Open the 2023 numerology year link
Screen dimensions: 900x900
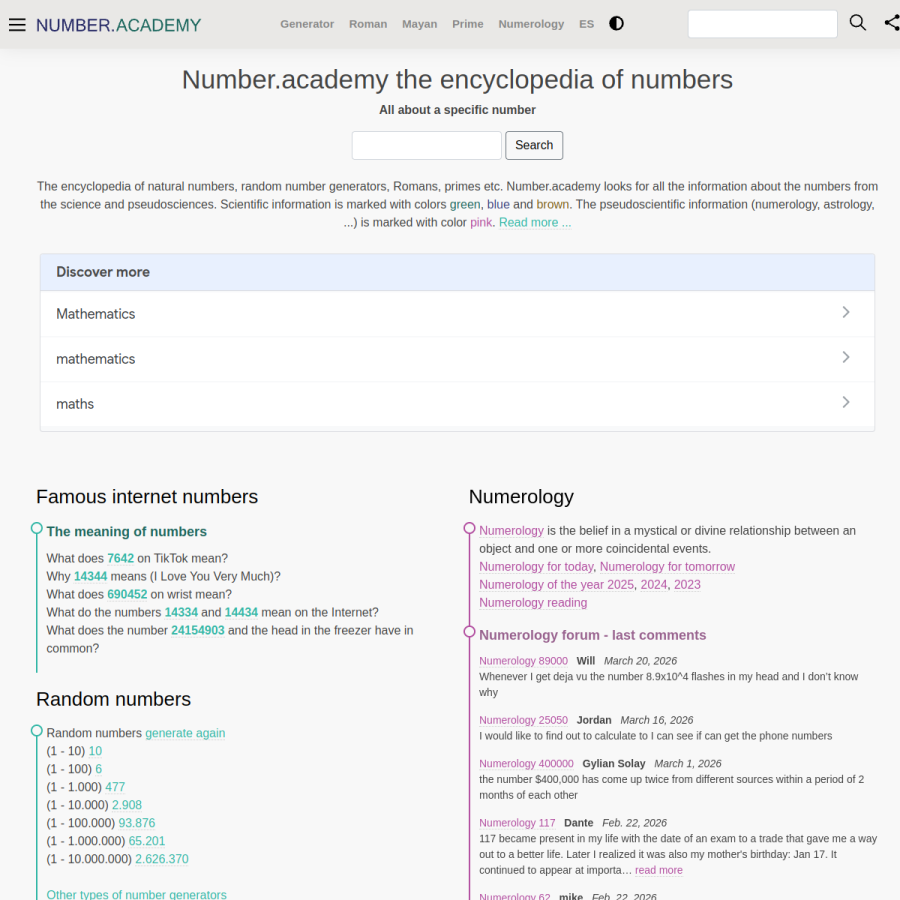pos(687,585)
